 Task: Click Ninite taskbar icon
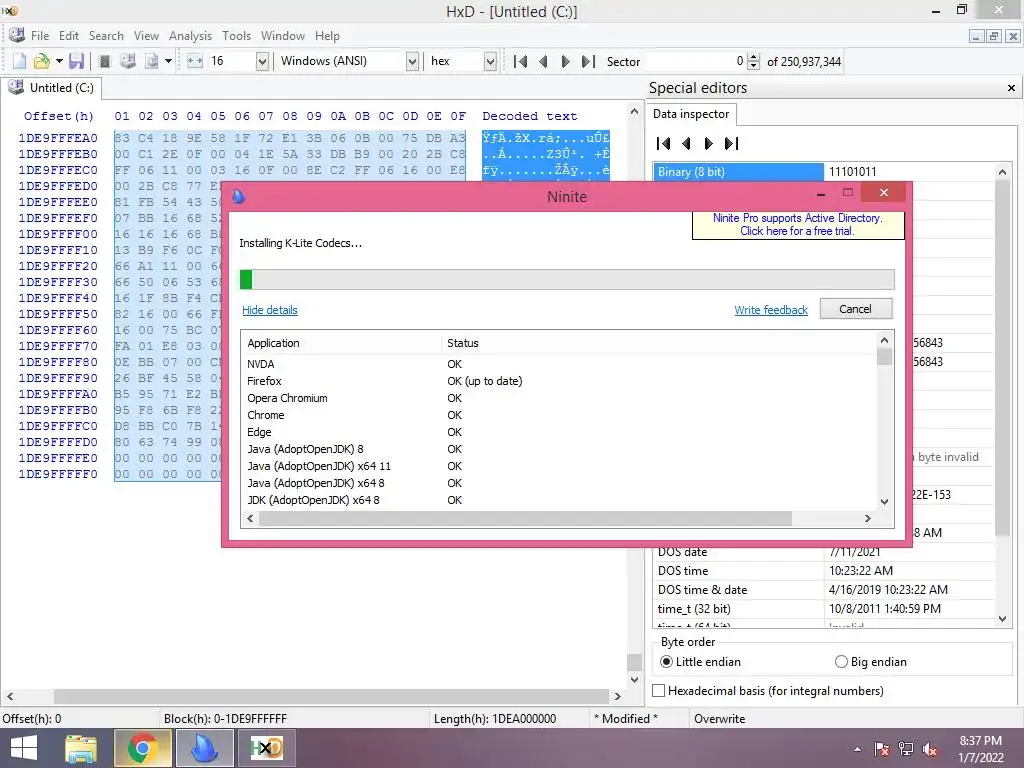[x=204, y=748]
